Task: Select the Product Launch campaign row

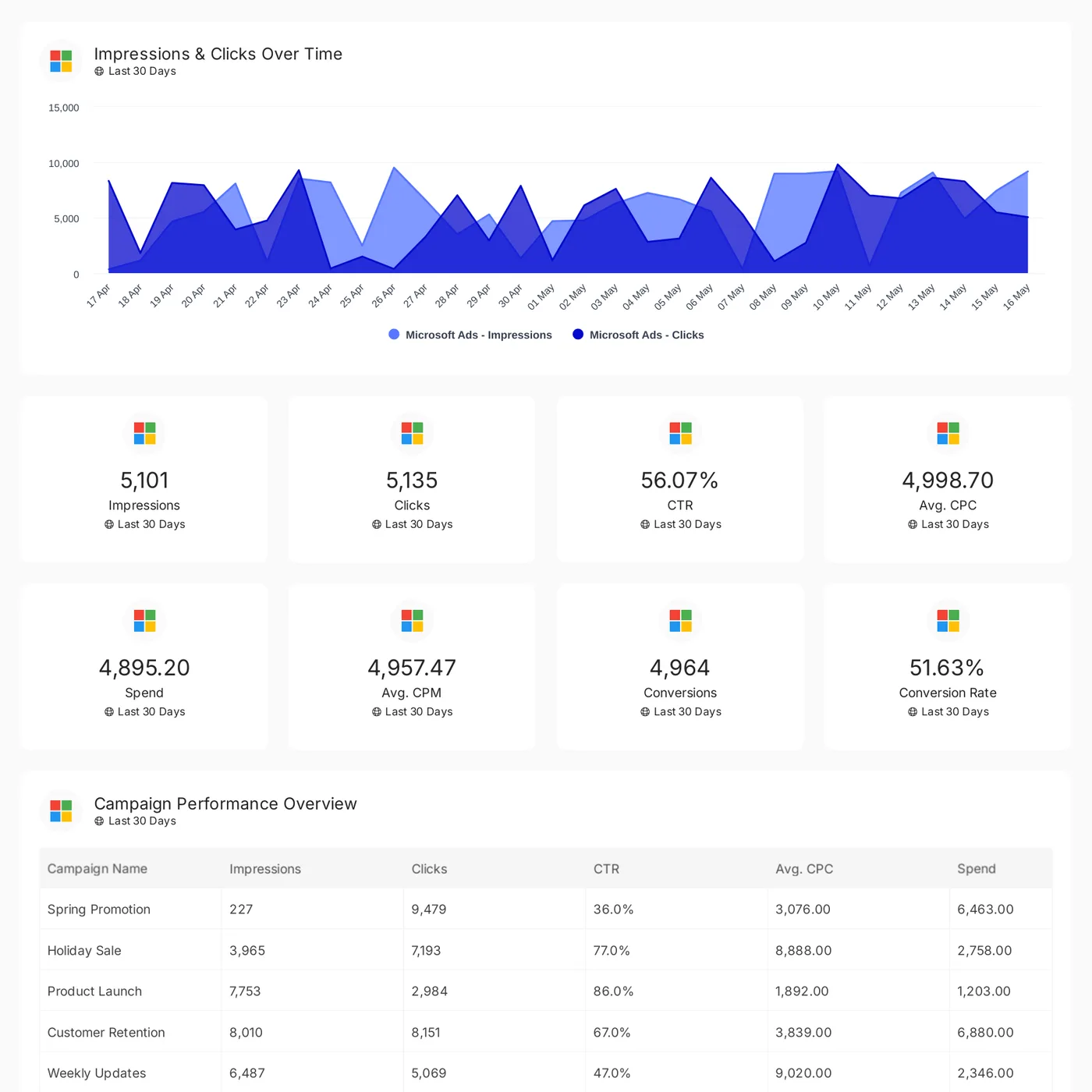Action: (546, 991)
